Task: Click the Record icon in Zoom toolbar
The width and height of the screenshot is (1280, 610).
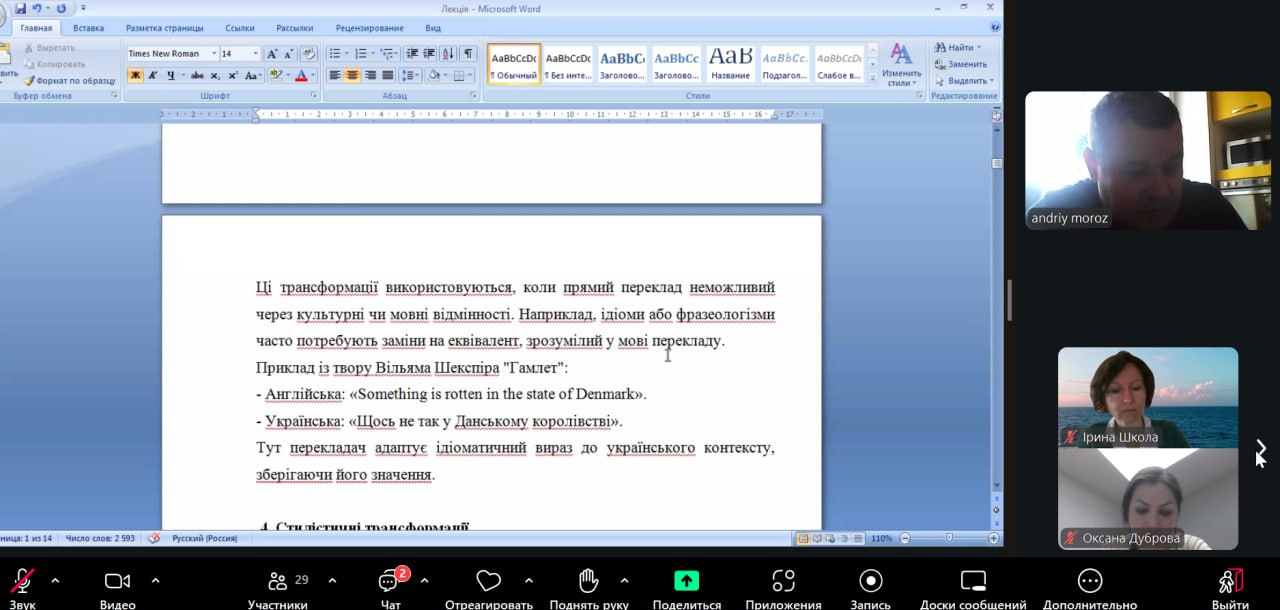Action: (x=871, y=581)
